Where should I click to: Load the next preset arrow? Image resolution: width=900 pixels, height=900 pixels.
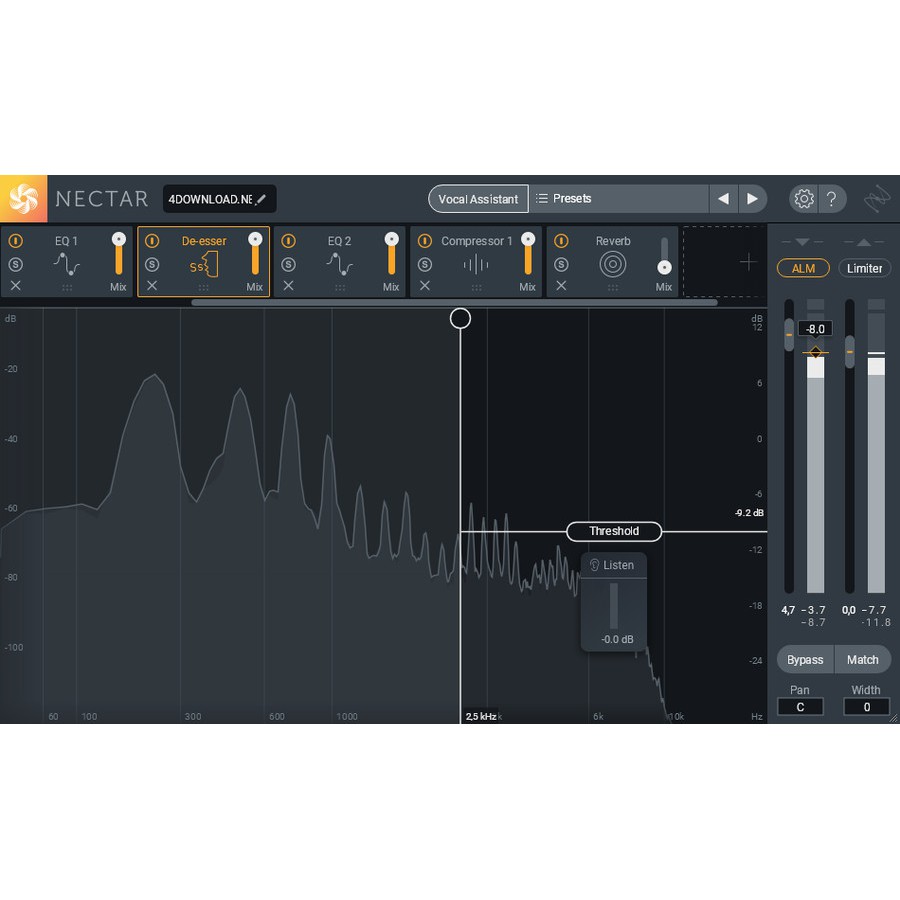(752, 199)
